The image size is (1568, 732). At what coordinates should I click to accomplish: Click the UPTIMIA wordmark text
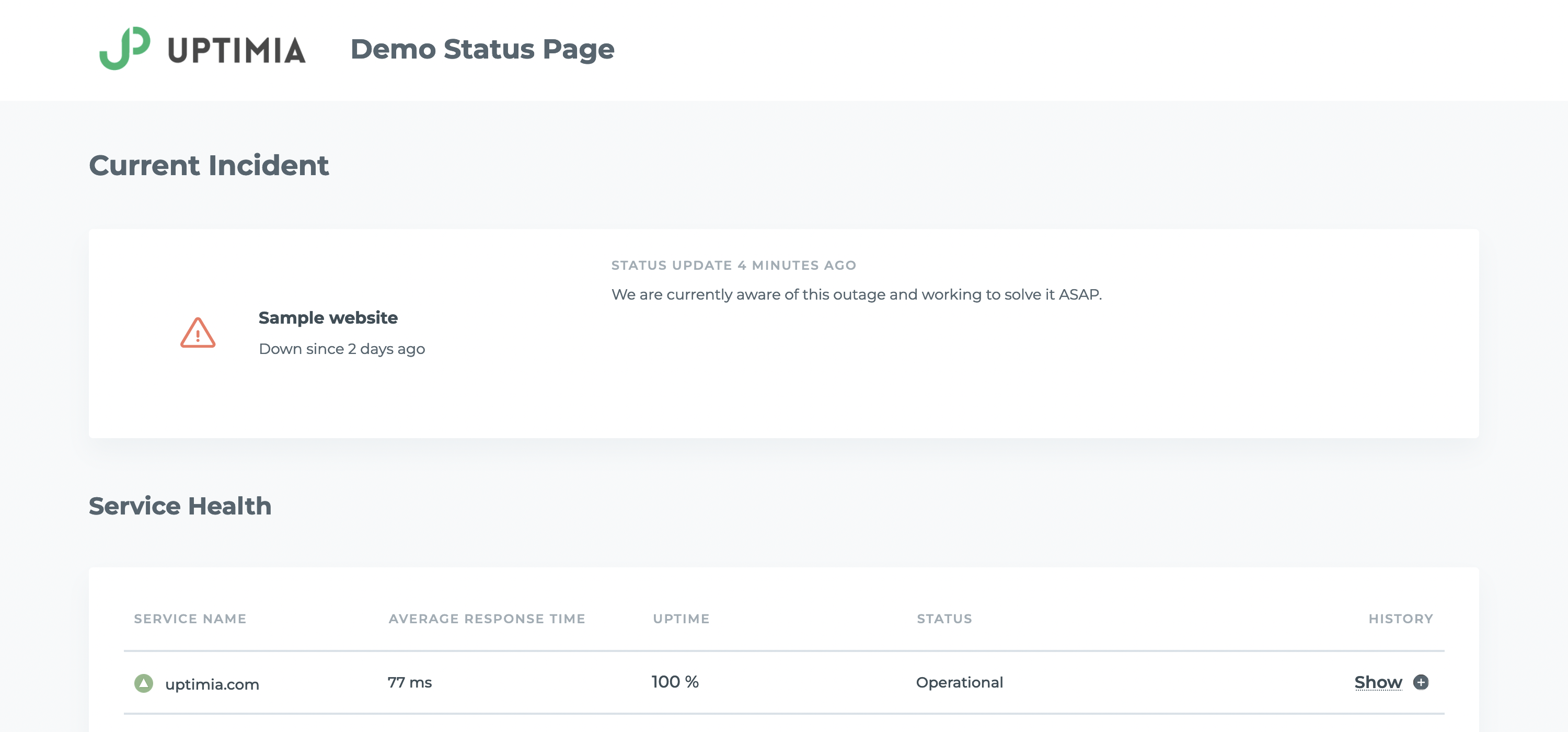(x=236, y=50)
